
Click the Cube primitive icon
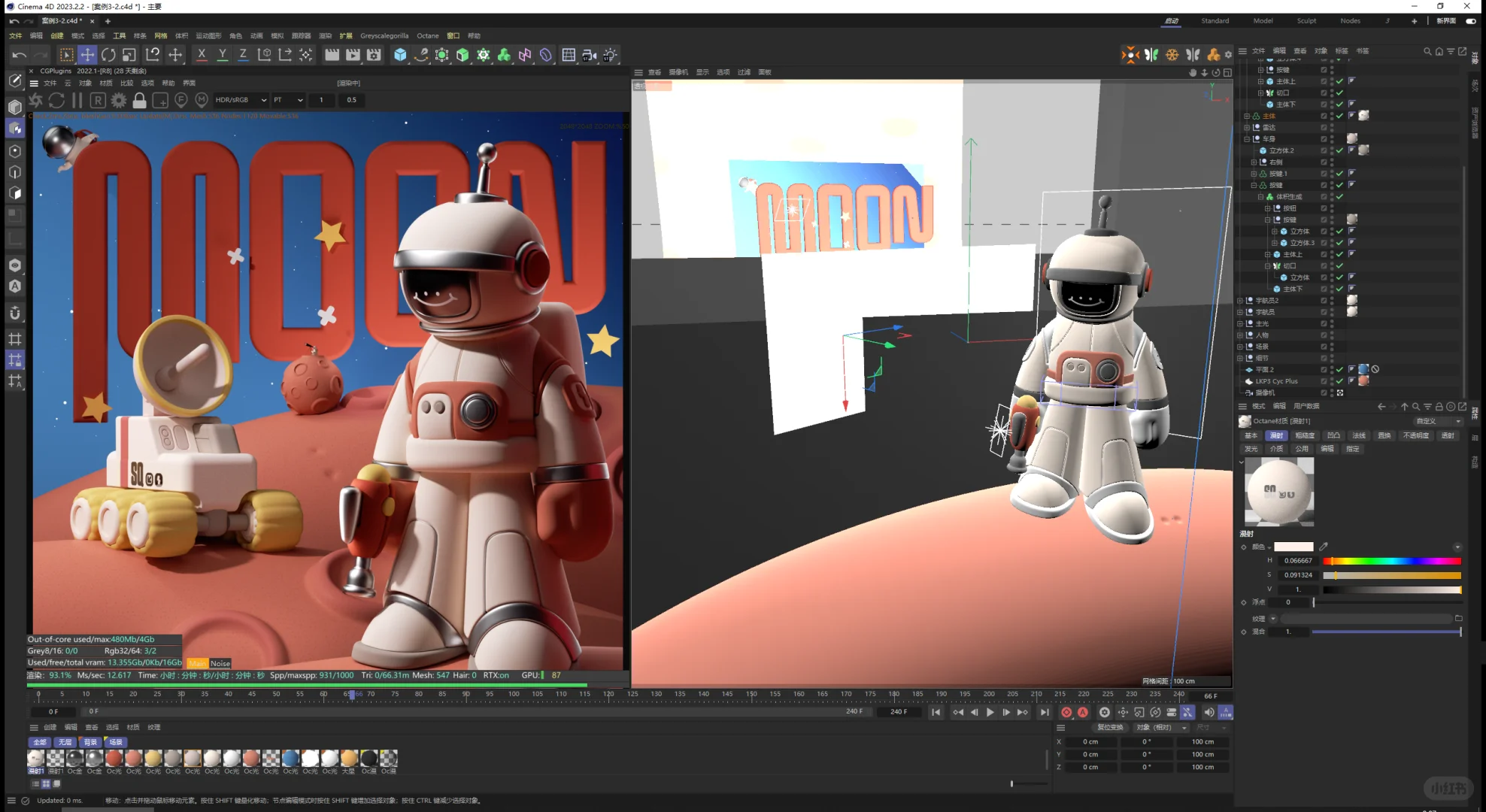(x=400, y=55)
